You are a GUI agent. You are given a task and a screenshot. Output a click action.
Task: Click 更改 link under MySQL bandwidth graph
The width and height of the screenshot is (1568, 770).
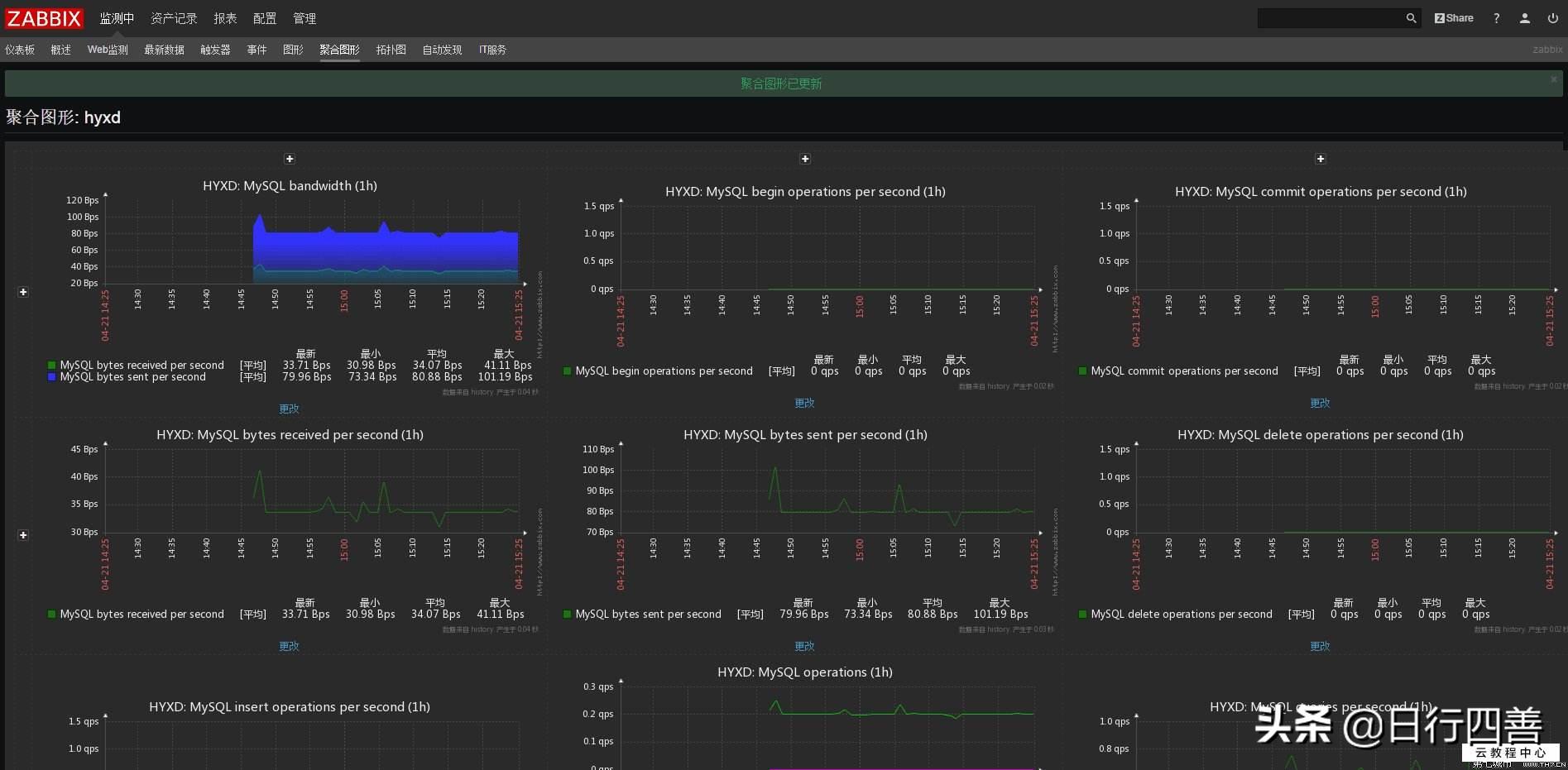coord(289,409)
